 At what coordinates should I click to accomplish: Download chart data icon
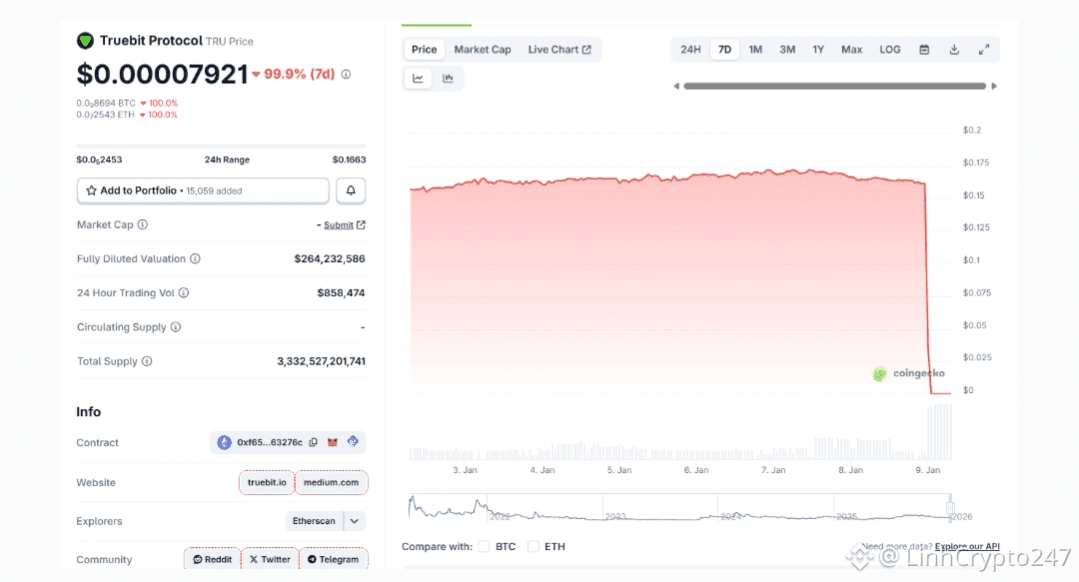(954, 49)
